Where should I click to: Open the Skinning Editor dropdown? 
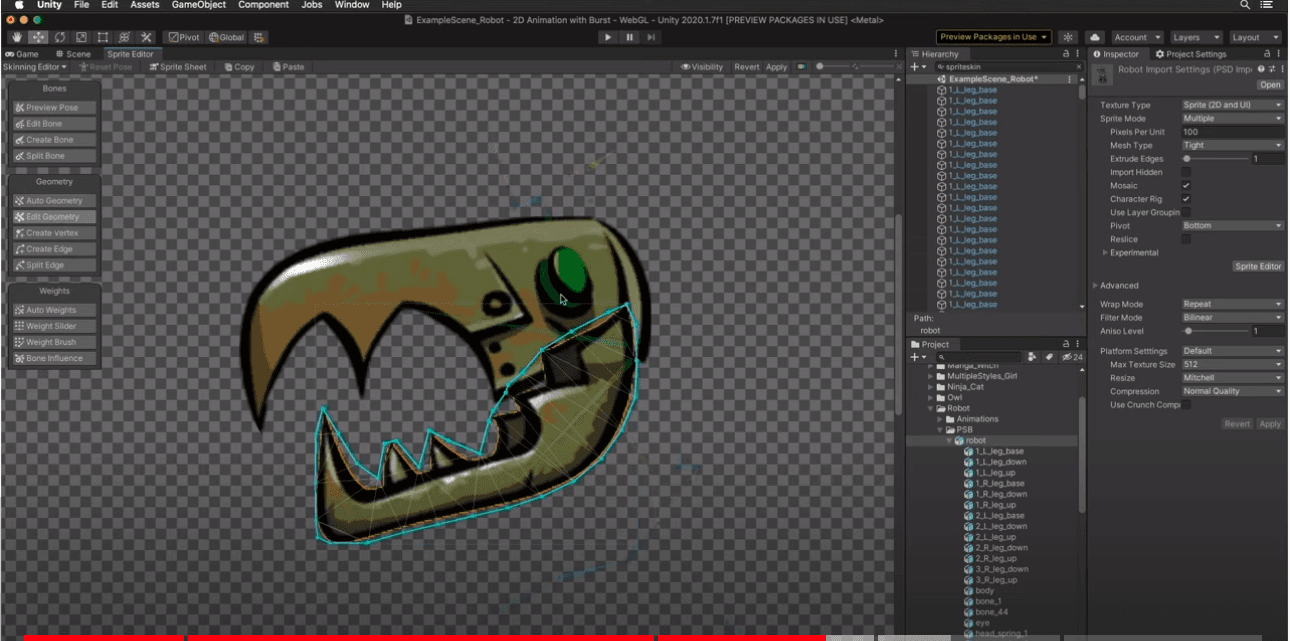pos(35,67)
